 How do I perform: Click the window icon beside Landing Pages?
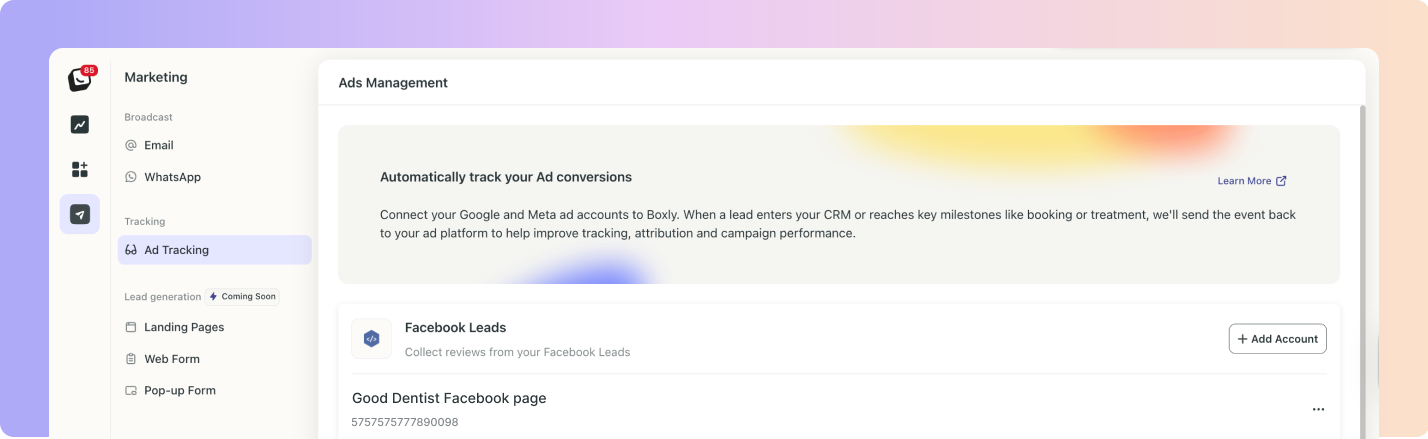[x=131, y=327]
